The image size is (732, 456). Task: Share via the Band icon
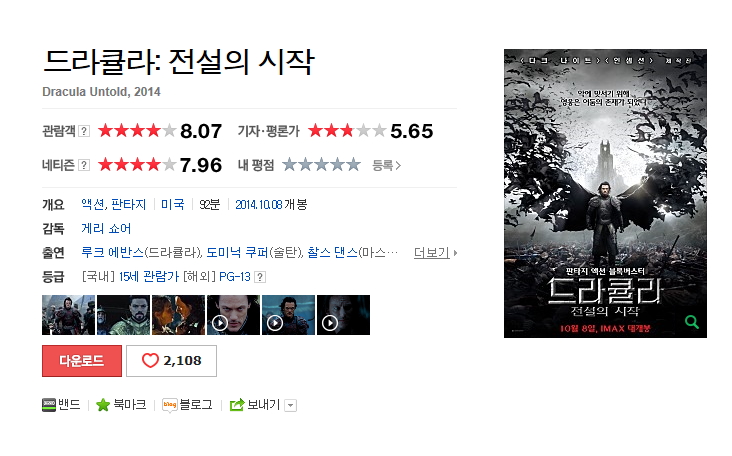[49, 405]
